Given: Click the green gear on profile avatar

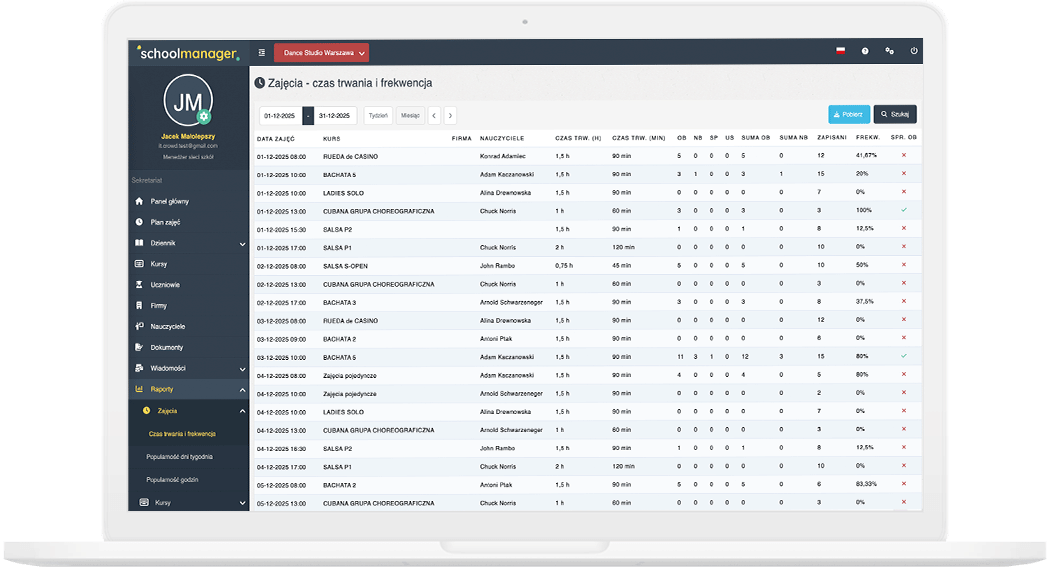Looking at the screenshot, I should point(204,117).
